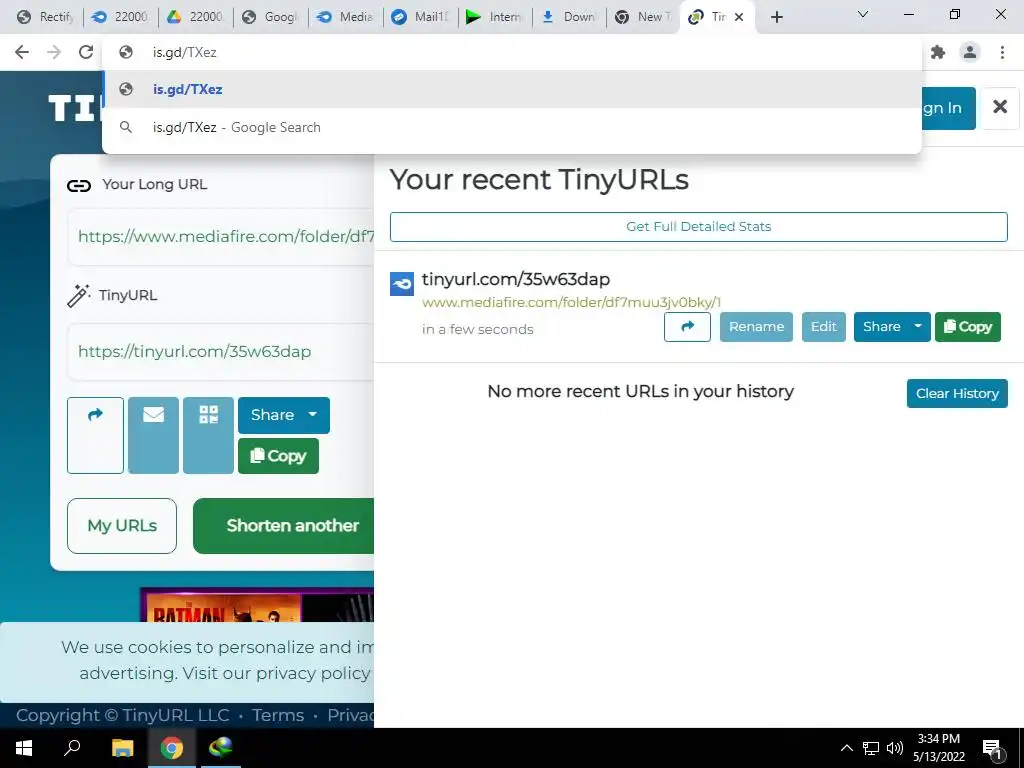Copy the TinyURL from history entry
Viewport: 1024px width, 768px height.
click(968, 327)
